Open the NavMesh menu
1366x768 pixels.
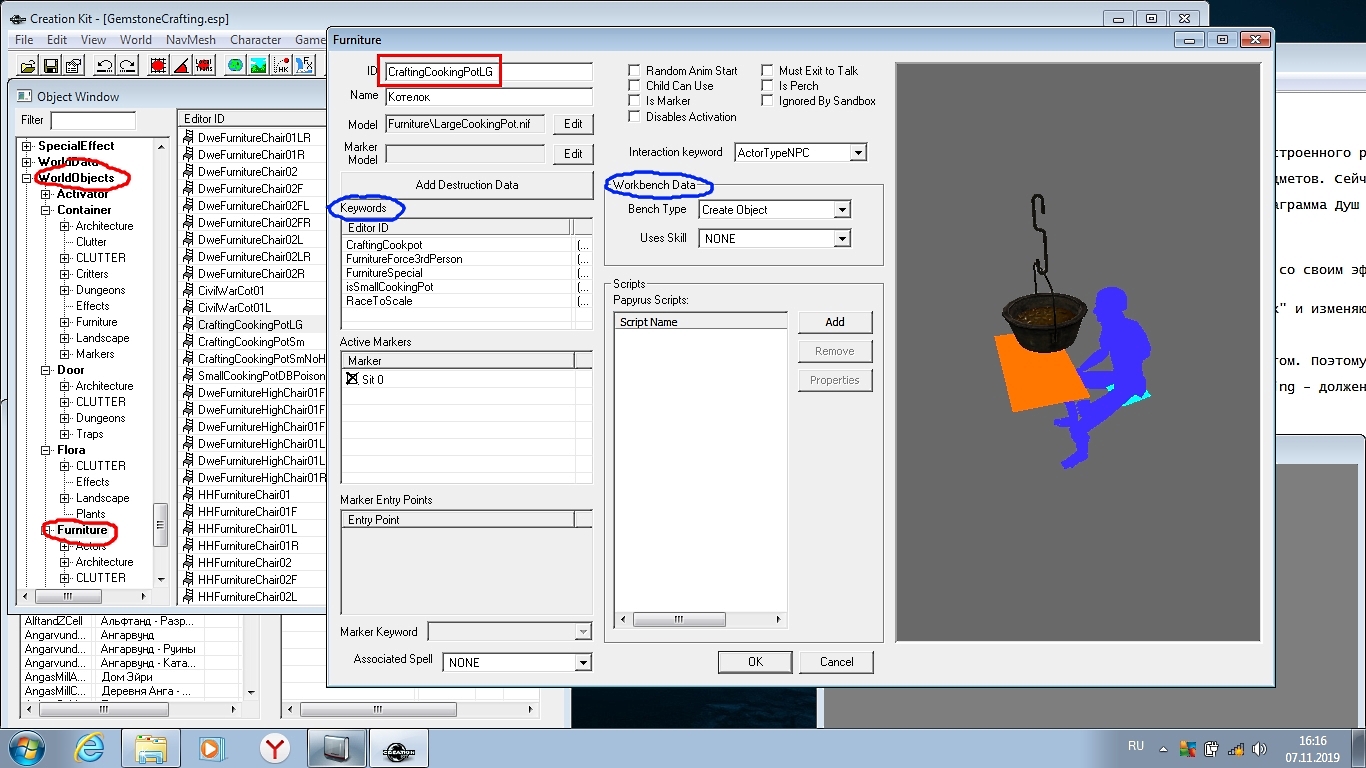pyautogui.click(x=190, y=40)
